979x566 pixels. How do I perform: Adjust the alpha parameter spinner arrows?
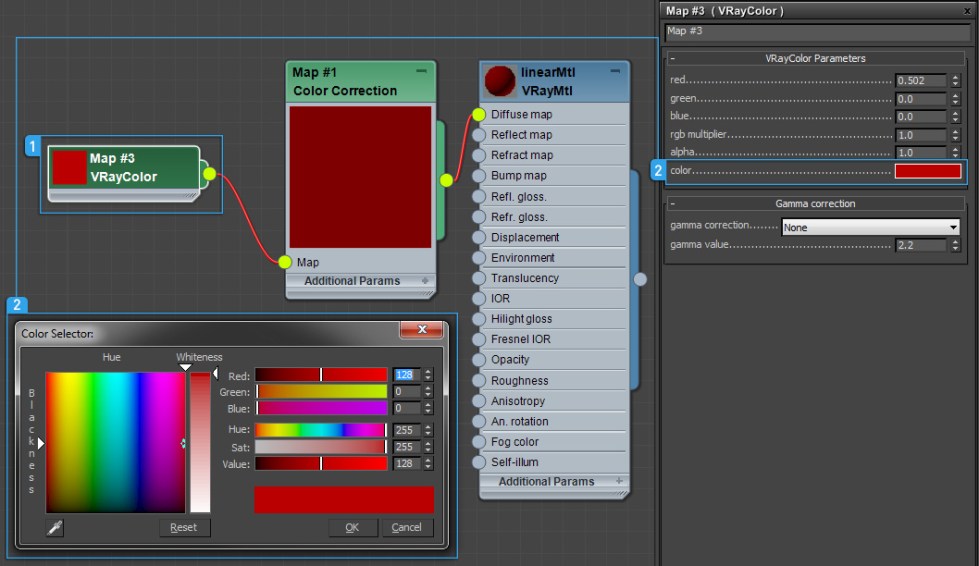pos(955,152)
